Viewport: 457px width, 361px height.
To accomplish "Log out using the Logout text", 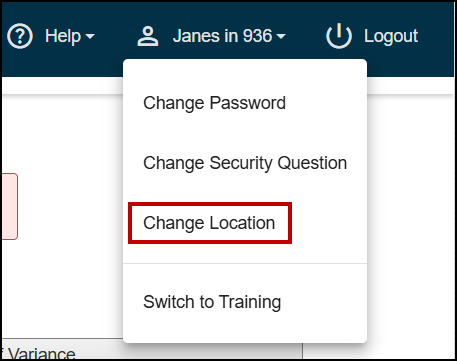I will pos(391,36).
